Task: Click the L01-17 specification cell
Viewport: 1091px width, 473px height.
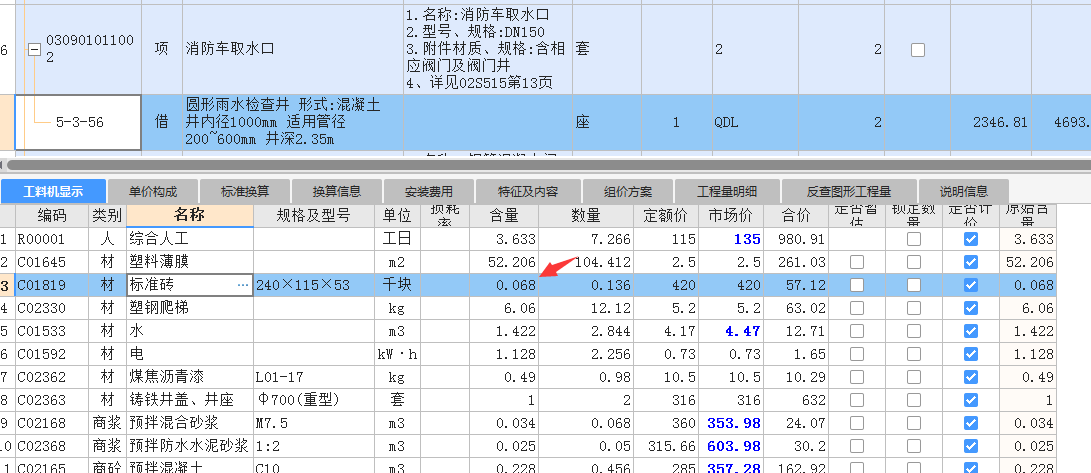Action: [314, 376]
